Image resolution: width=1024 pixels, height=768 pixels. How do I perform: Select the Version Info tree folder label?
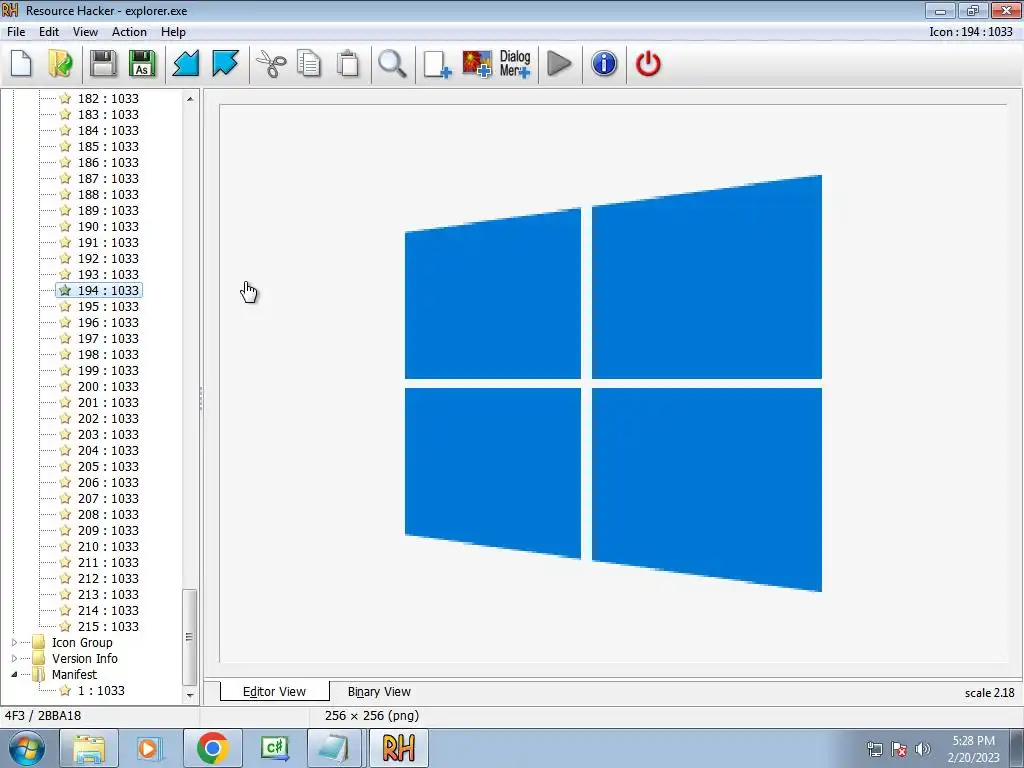[x=85, y=658]
